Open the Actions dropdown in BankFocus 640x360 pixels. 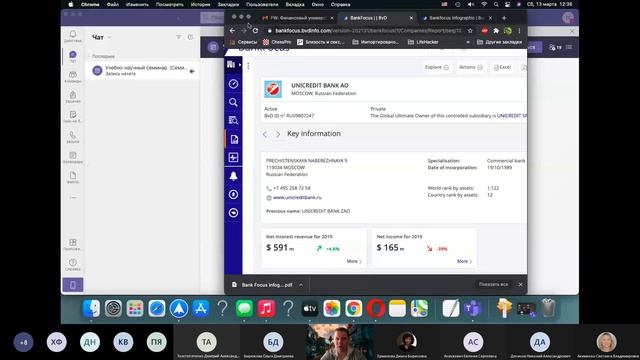tap(470, 67)
